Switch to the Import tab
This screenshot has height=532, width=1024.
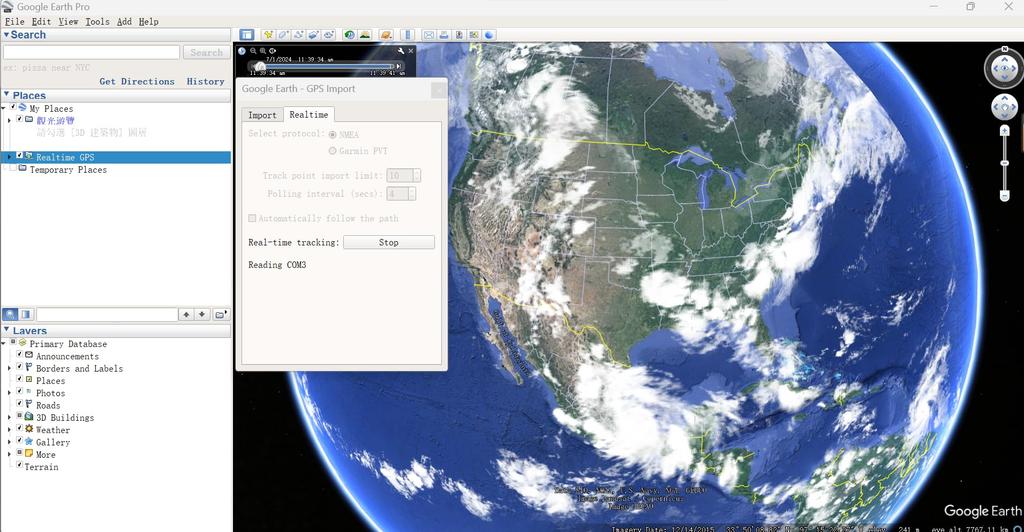point(262,115)
